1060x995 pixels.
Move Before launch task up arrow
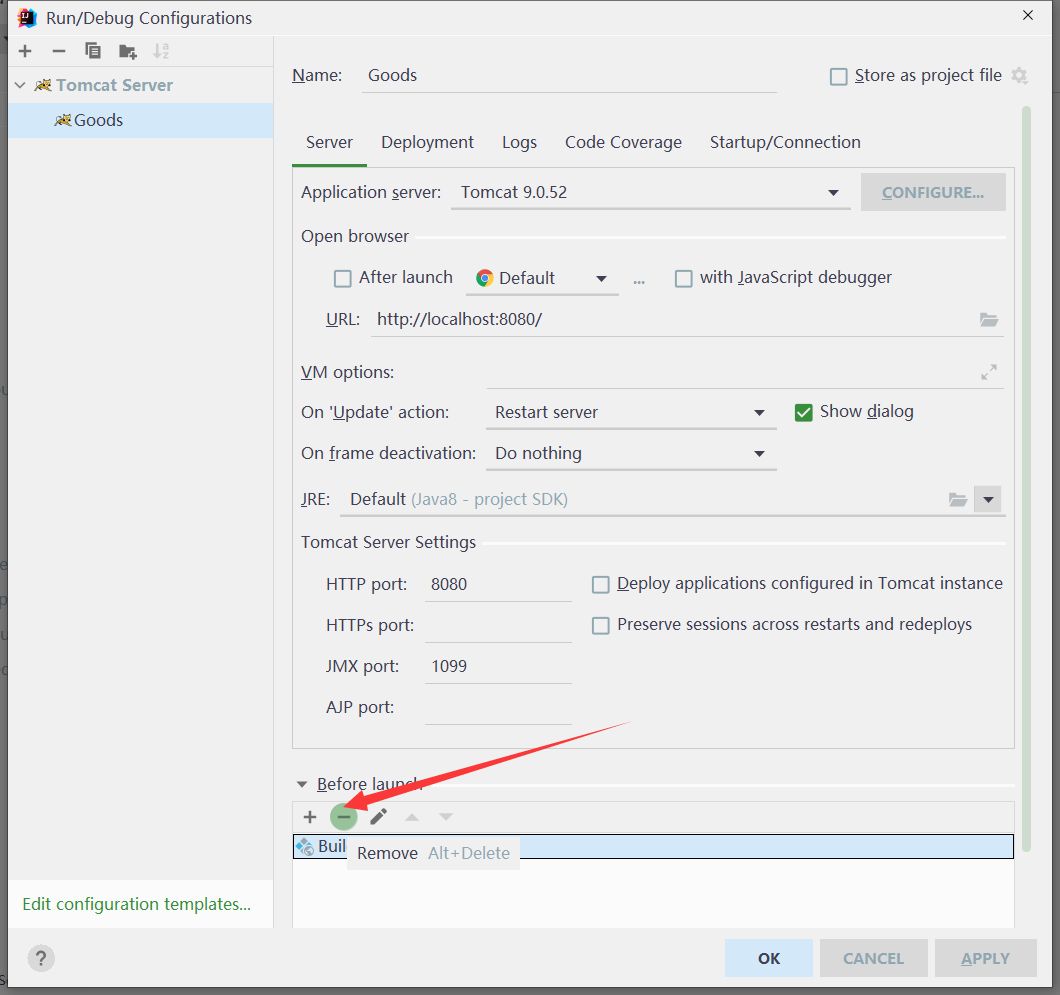point(412,817)
